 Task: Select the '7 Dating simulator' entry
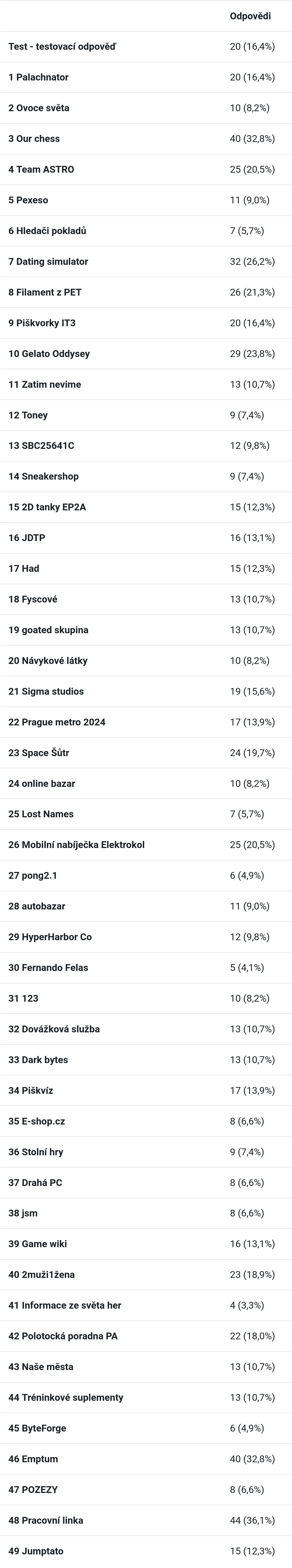tap(146, 262)
